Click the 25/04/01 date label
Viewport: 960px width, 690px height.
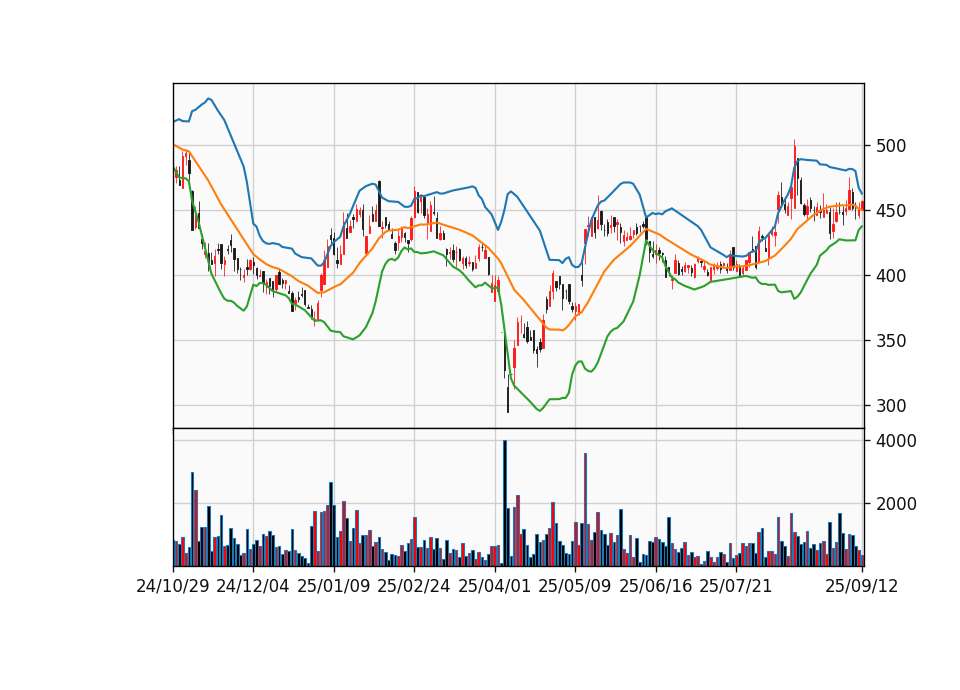pyautogui.click(x=495, y=586)
